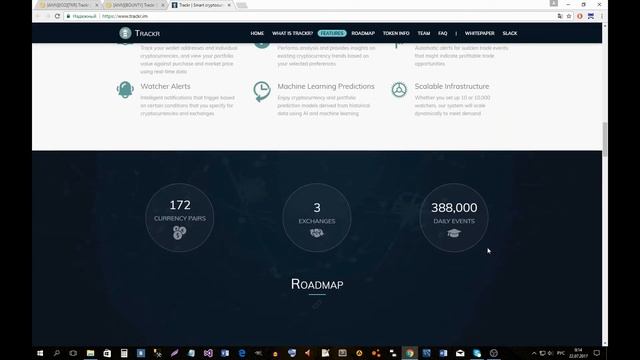The image size is (640, 360).
Task: Click the coins icon under Currency Pairs
Action: [180, 233]
